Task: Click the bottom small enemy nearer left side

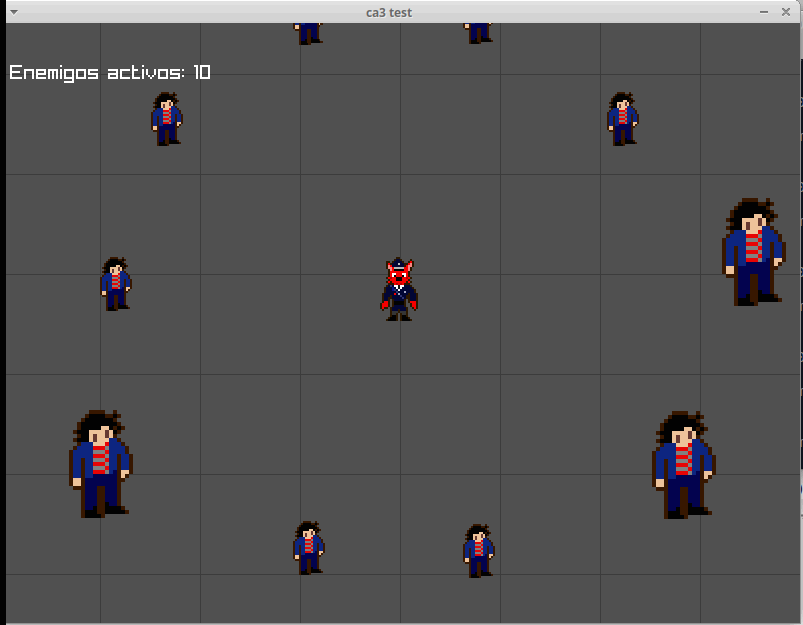Action: point(308,548)
